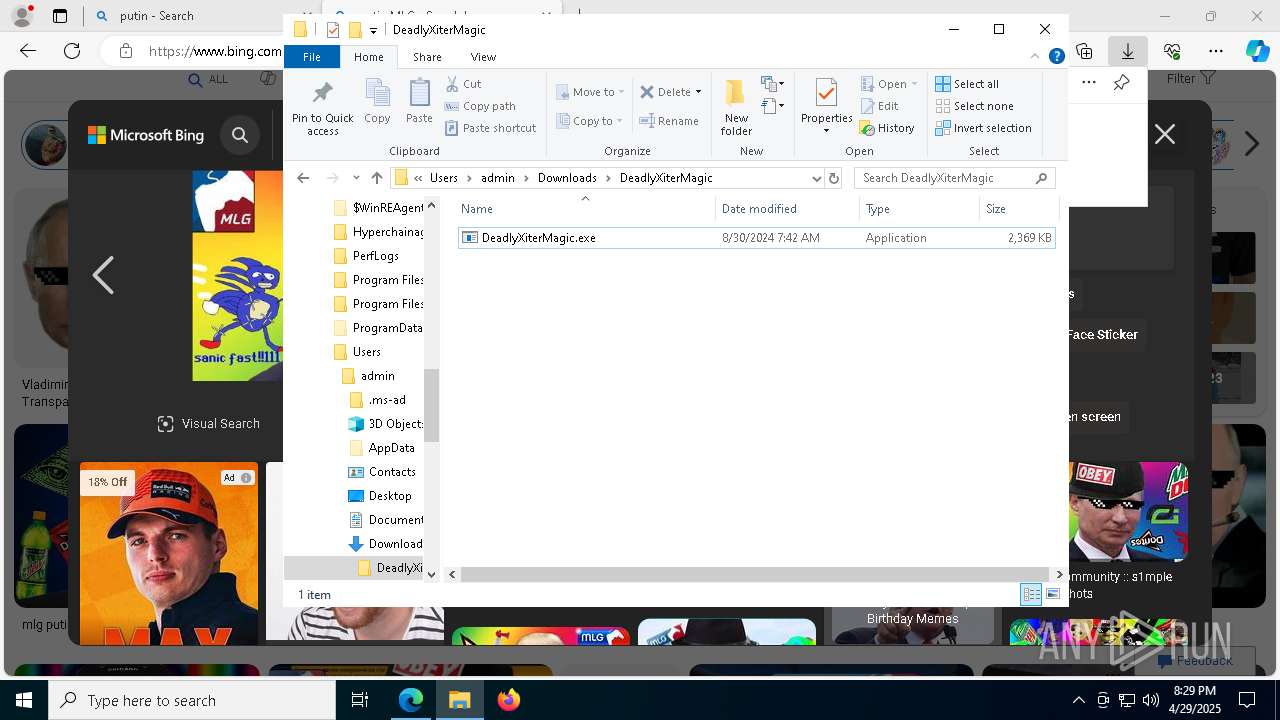
Task: Expand address bar history dropdown
Action: click(x=816, y=178)
